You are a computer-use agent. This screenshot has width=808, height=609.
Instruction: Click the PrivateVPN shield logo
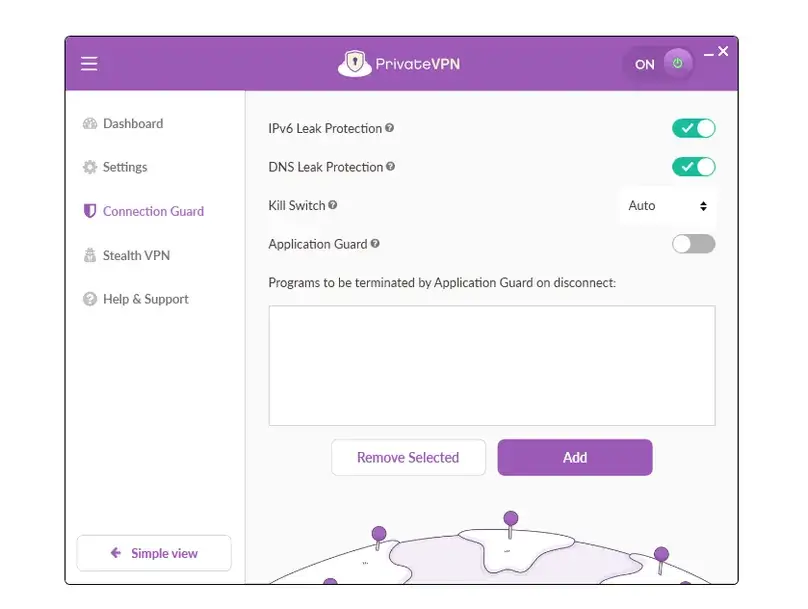coord(355,64)
